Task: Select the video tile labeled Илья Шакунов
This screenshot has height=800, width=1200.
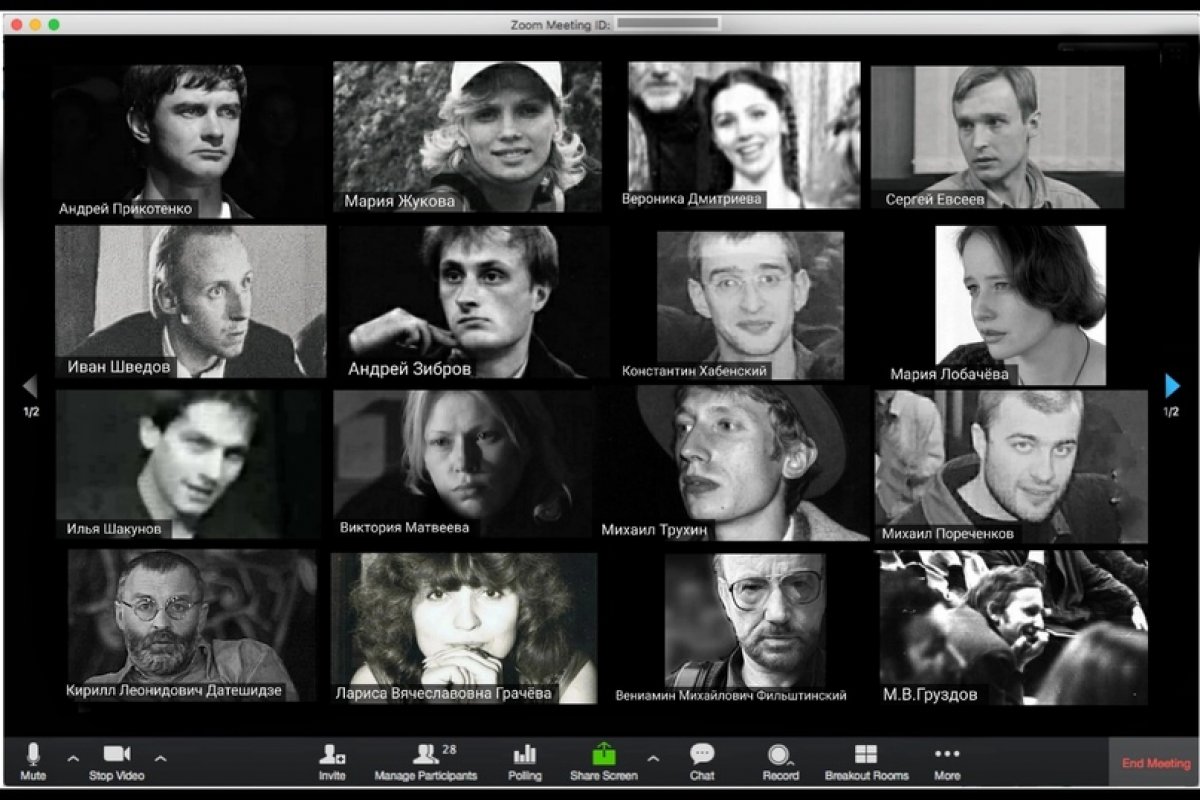Action: coord(188,463)
